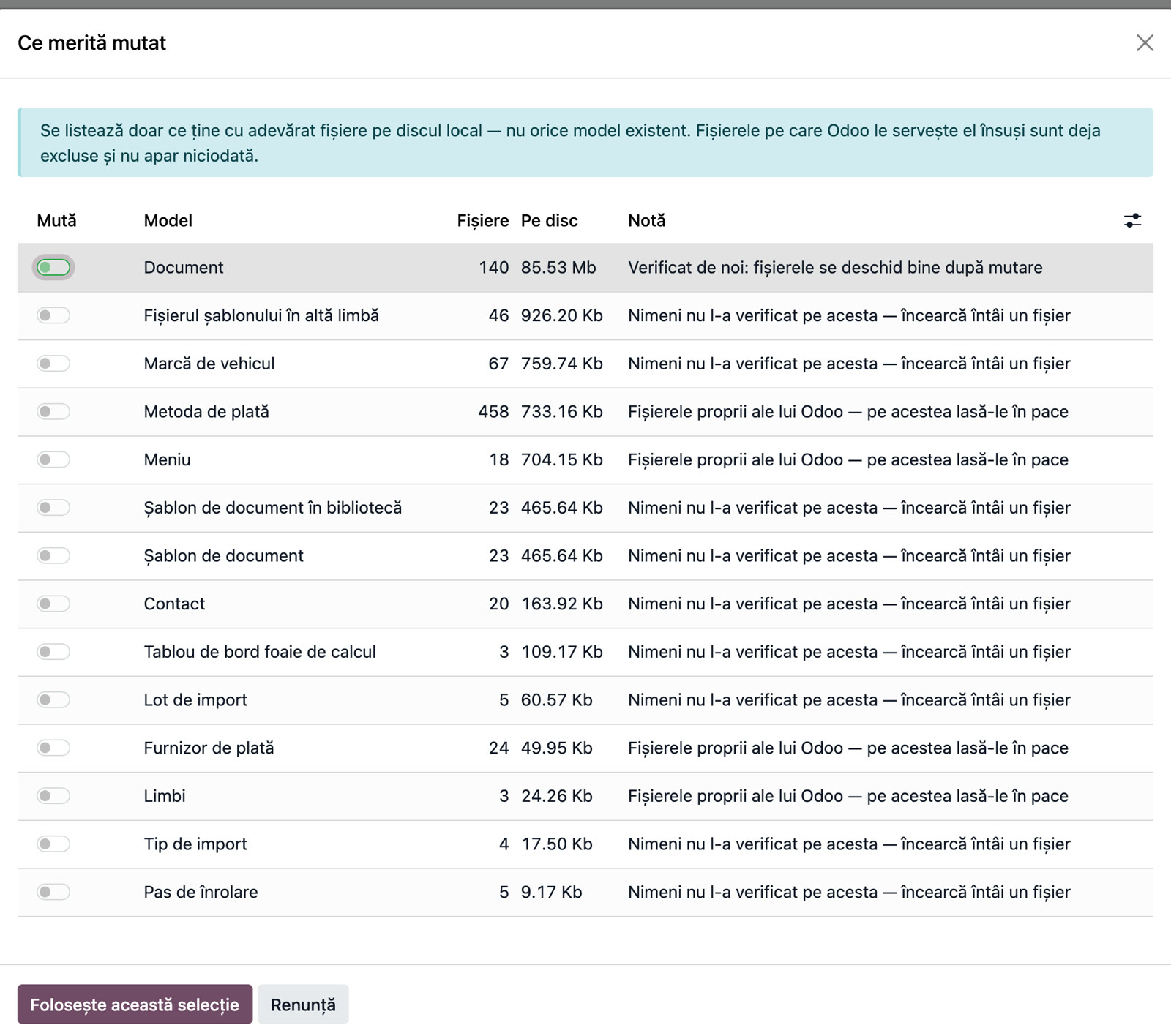Enable the Contact move toggle

pyautogui.click(x=53, y=604)
